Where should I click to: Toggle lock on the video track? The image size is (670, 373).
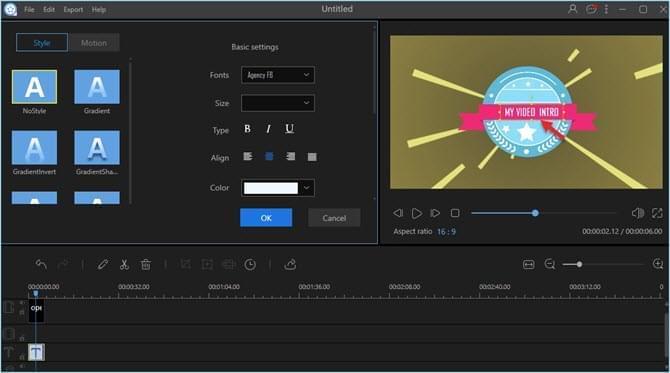(x=21, y=313)
